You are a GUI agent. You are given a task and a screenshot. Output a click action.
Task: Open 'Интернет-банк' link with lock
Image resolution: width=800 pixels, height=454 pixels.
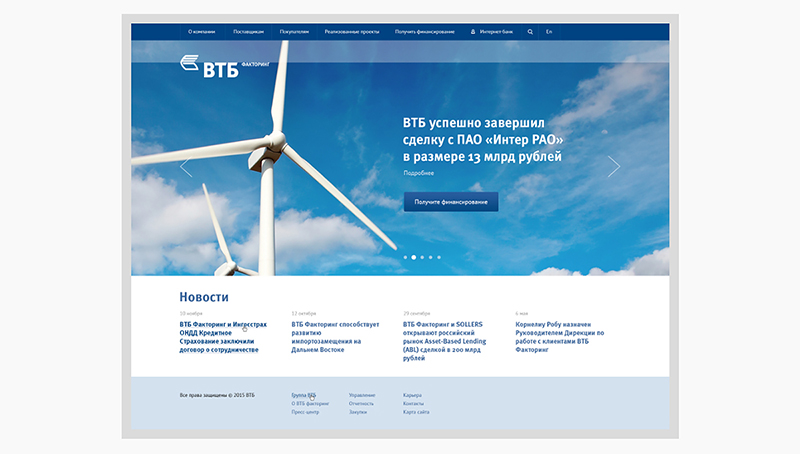(492, 32)
